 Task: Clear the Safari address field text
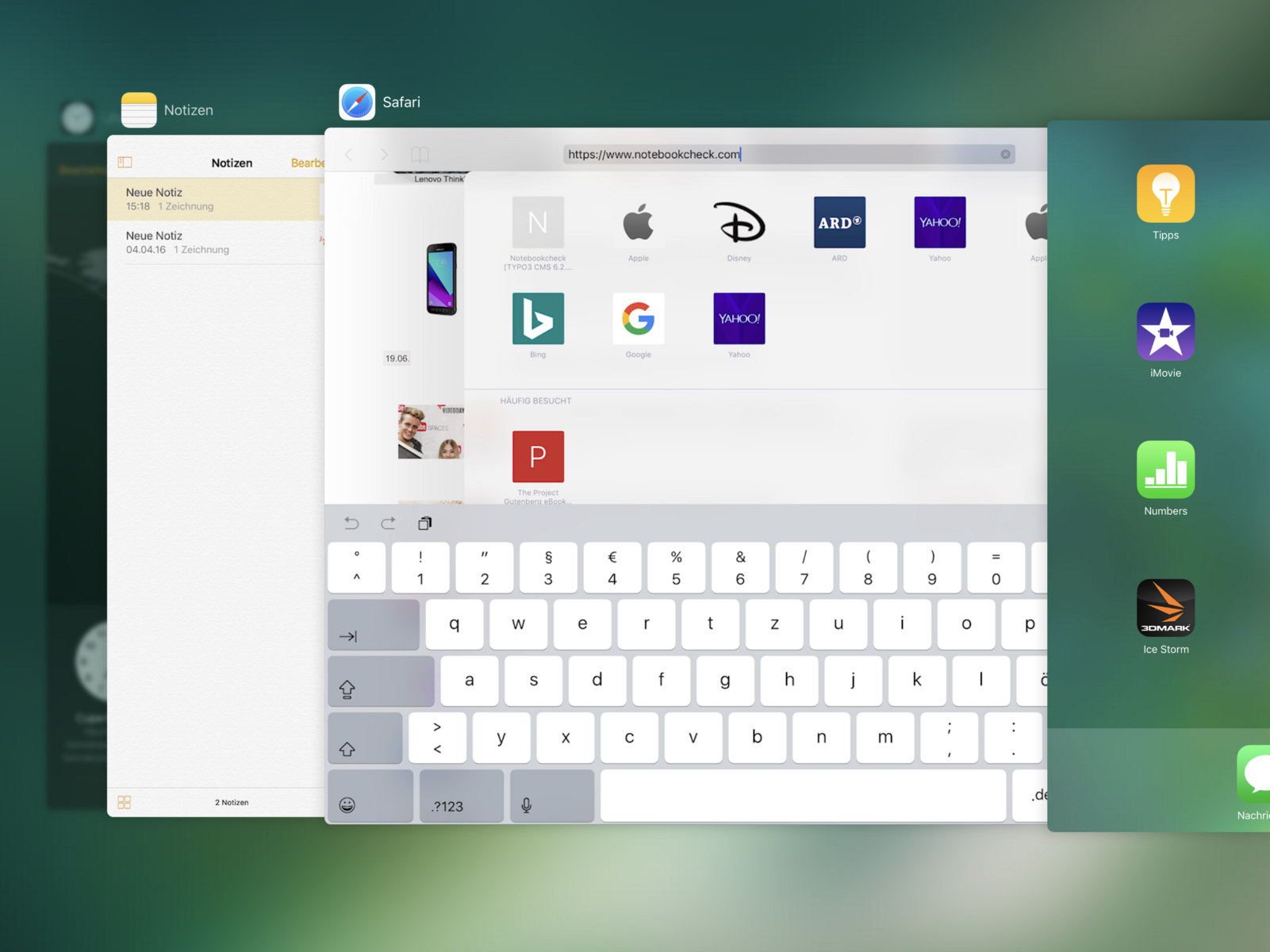(1005, 154)
